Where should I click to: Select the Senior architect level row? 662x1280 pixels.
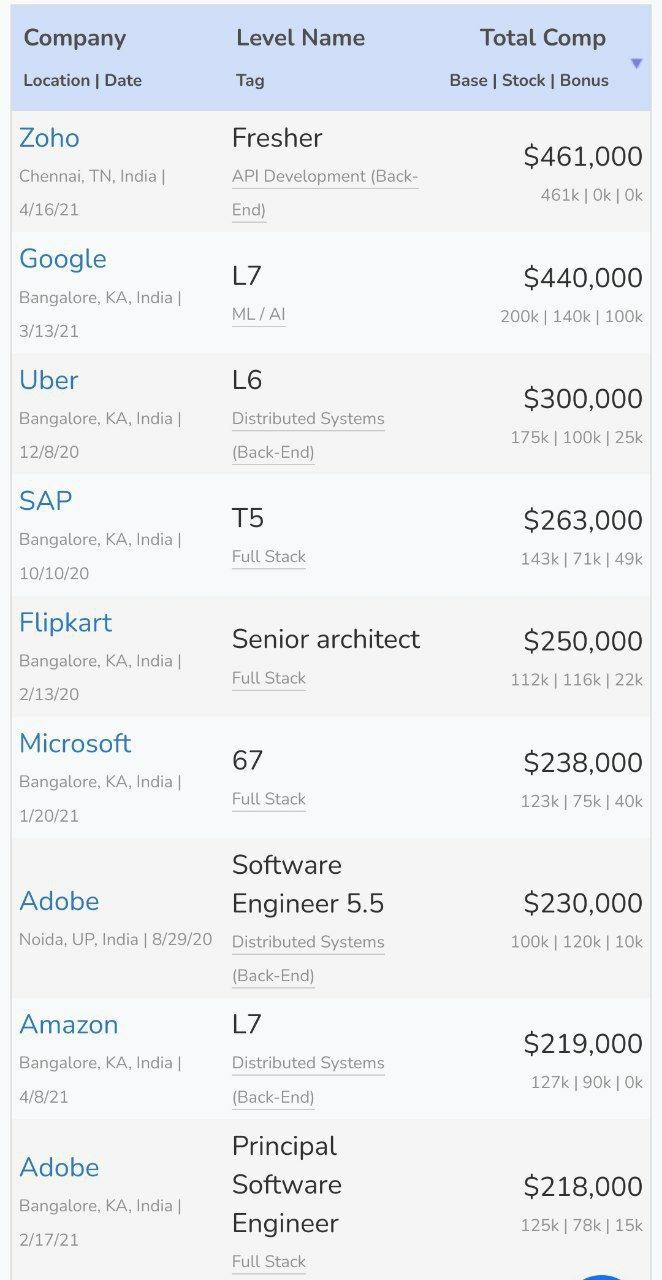click(x=331, y=656)
